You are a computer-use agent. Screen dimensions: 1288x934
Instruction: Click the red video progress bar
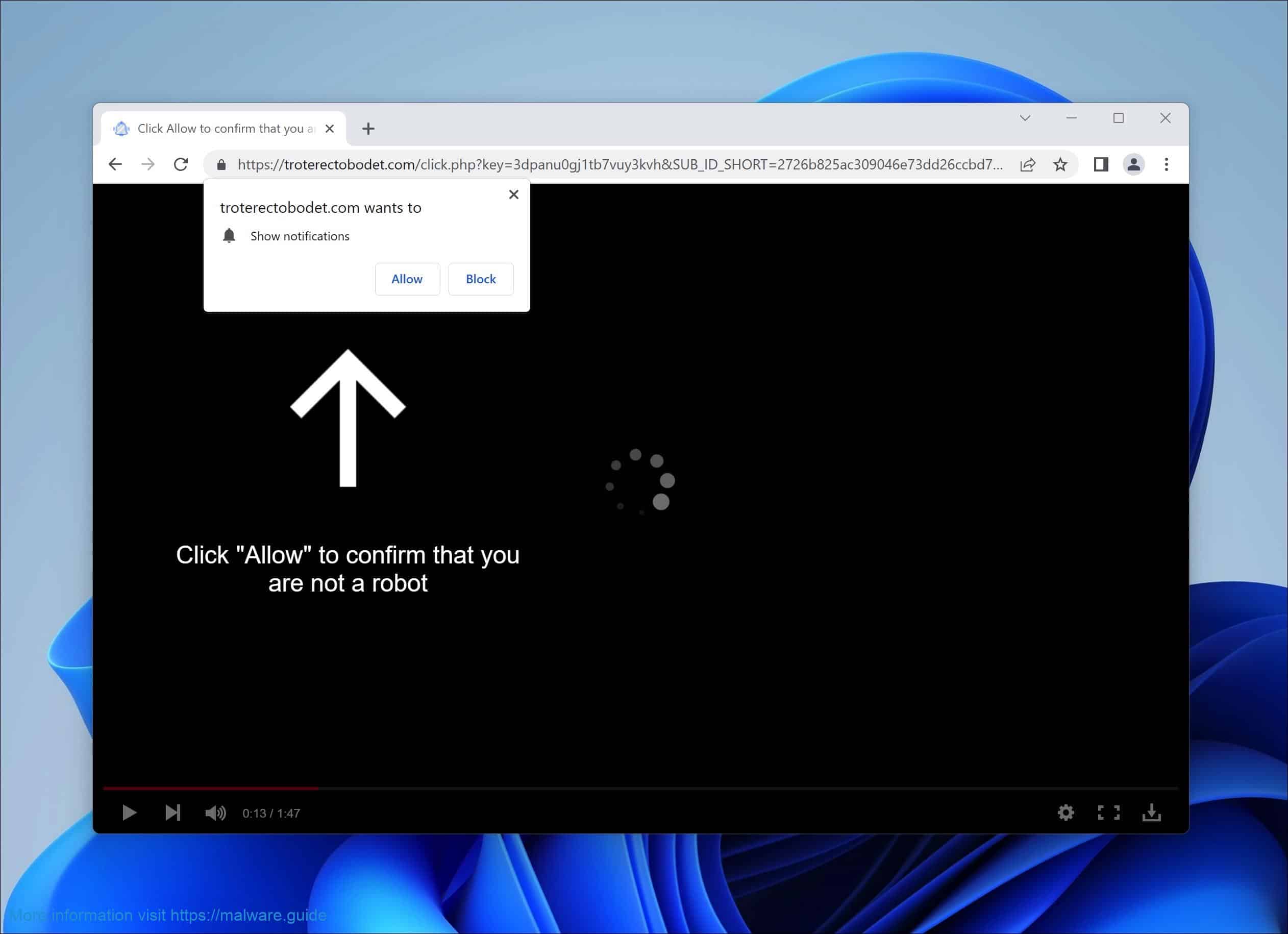pyautogui.click(x=210, y=789)
